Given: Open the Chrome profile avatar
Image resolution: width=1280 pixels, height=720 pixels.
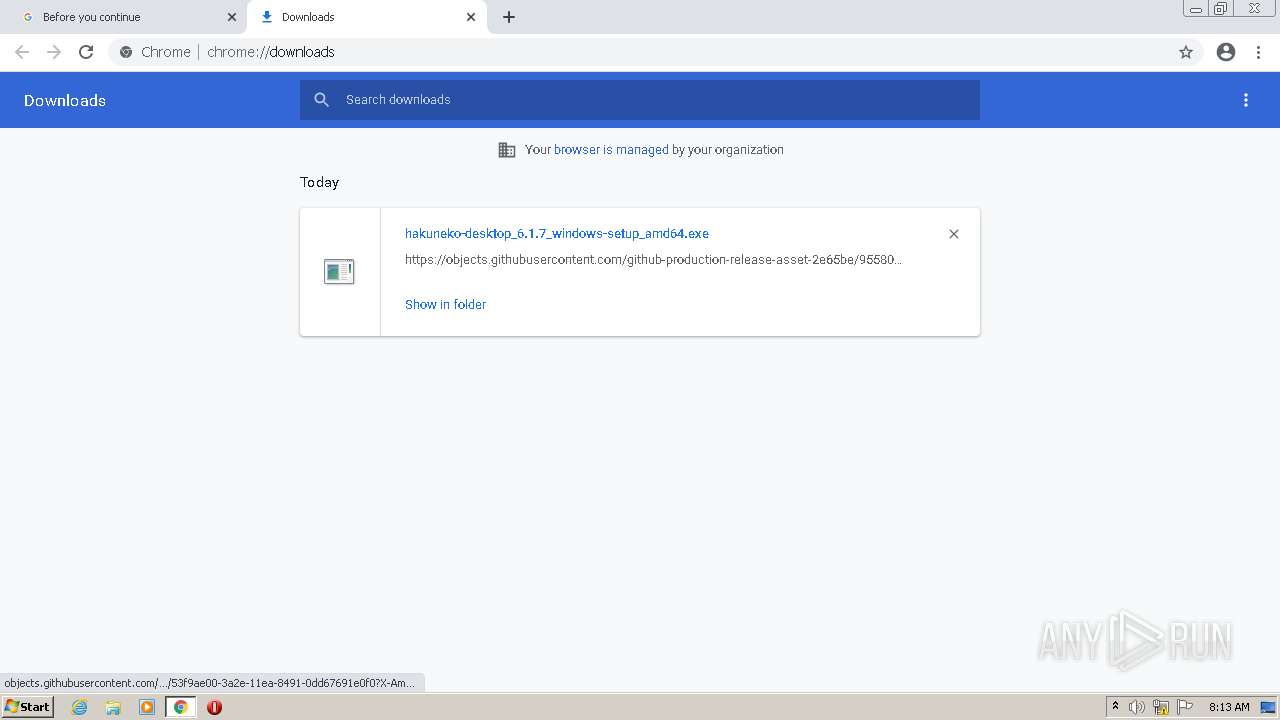Looking at the screenshot, I should 1226,52.
